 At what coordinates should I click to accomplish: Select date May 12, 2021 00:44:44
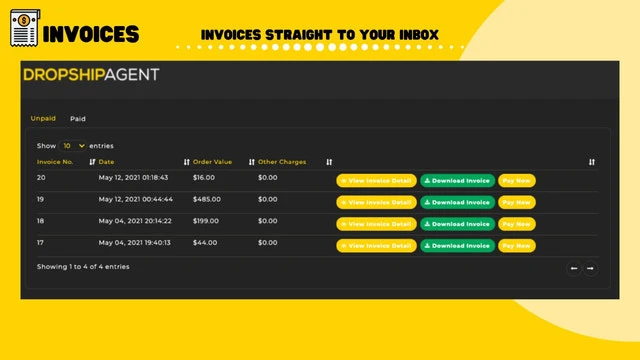coord(136,199)
